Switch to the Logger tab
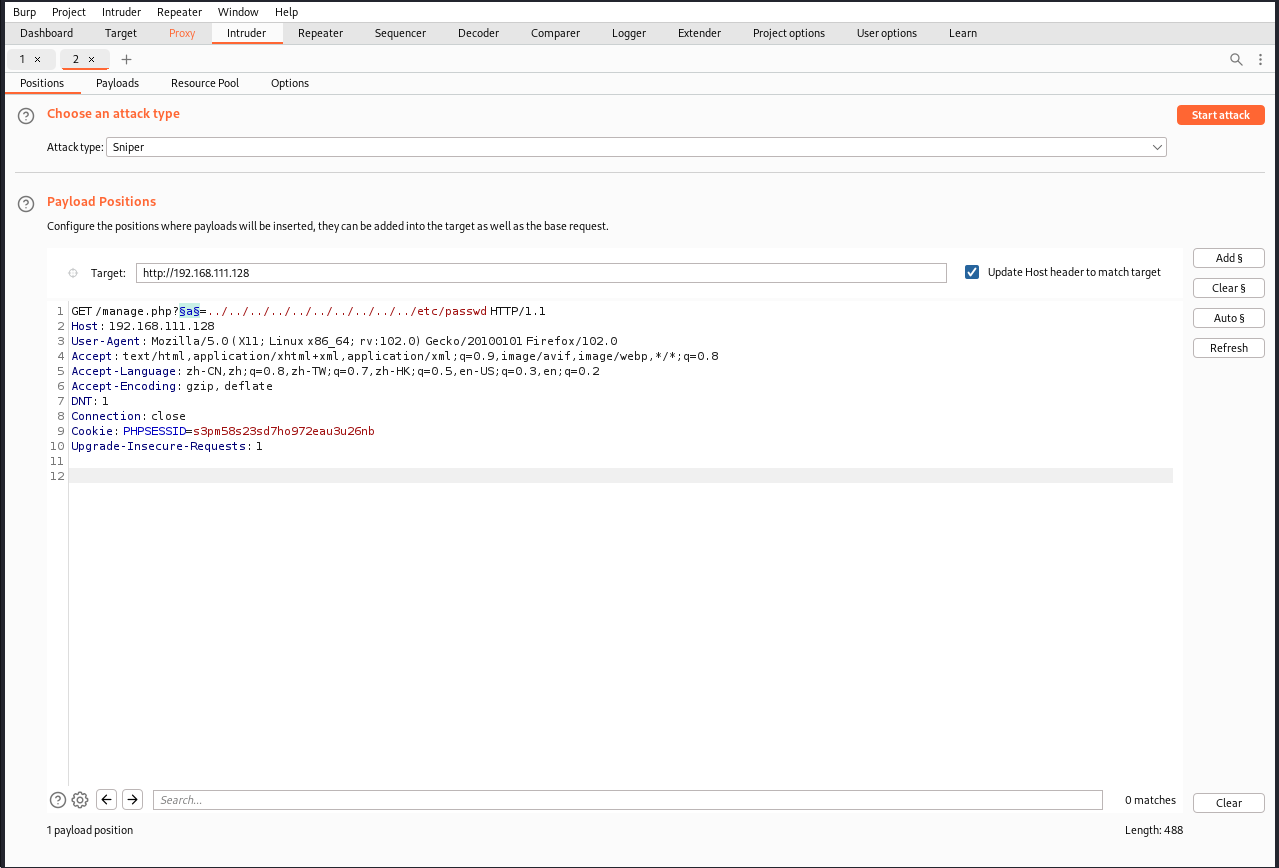 [629, 33]
